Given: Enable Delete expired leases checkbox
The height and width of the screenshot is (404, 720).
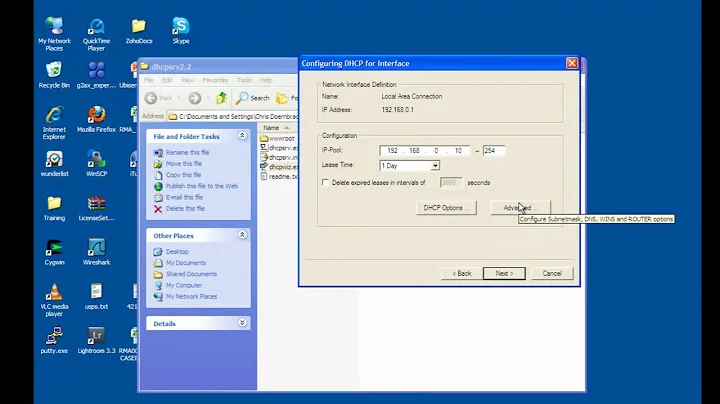Looking at the screenshot, I should pos(325,182).
